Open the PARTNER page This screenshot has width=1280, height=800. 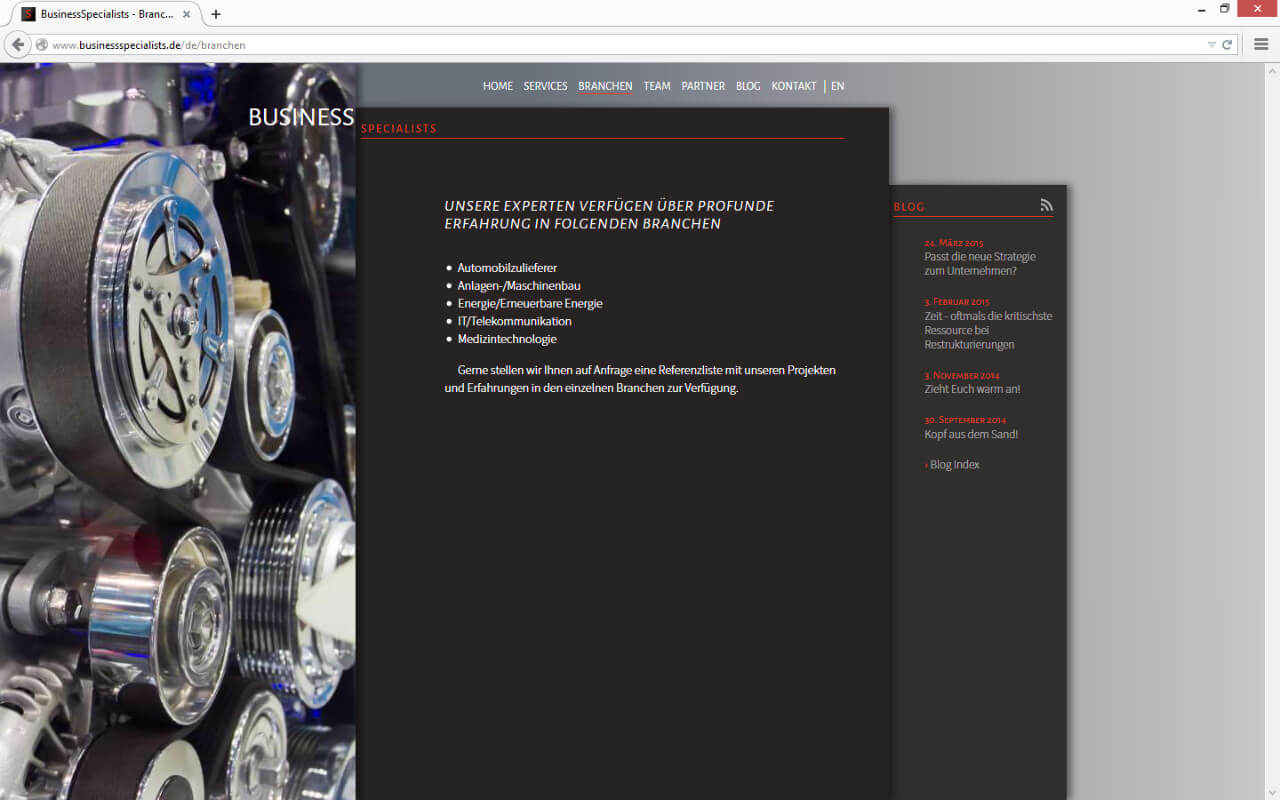pos(703,86)
